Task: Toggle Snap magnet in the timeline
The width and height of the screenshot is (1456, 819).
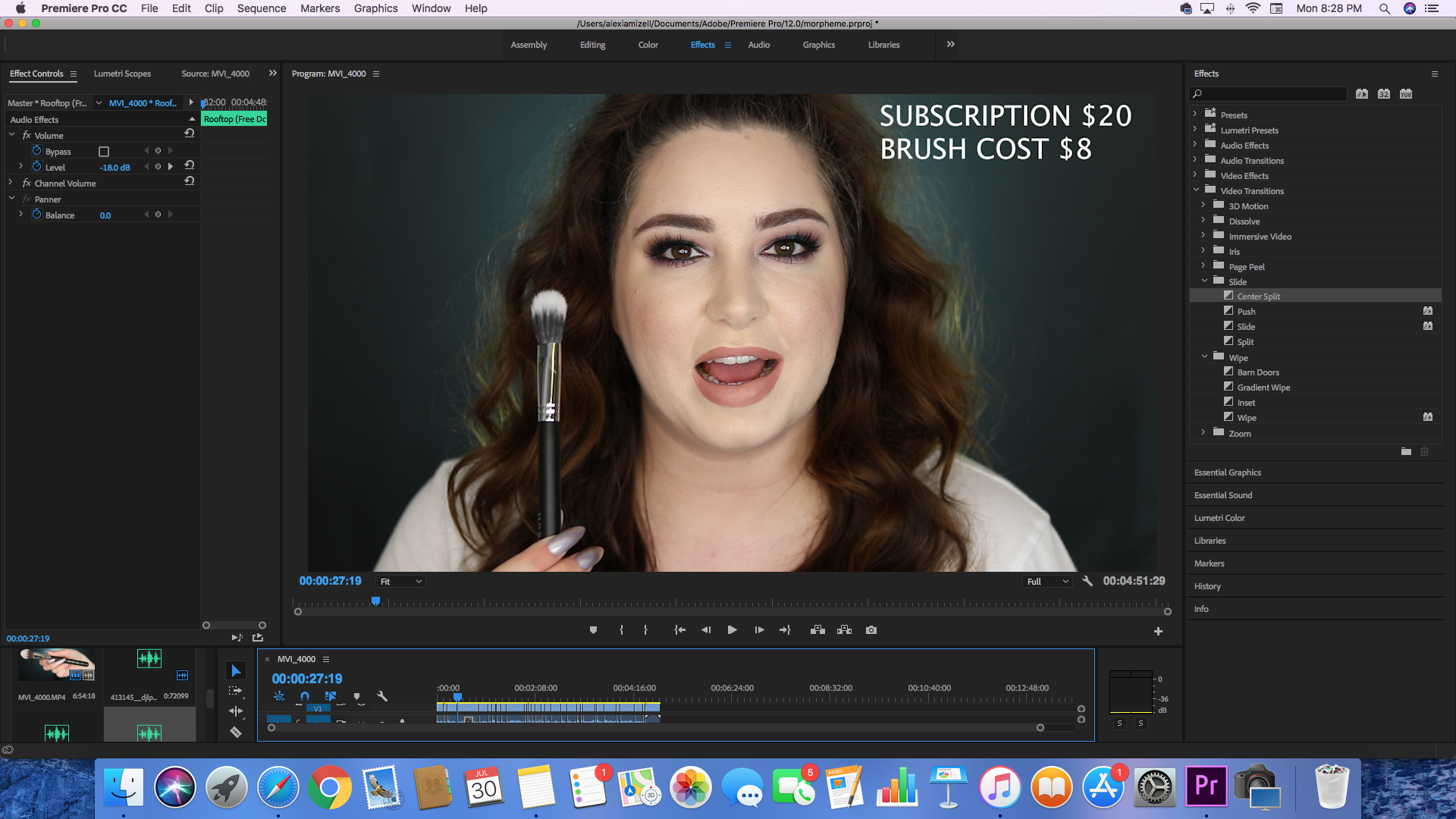Action: pyautogui.click(x=305, y=696)
